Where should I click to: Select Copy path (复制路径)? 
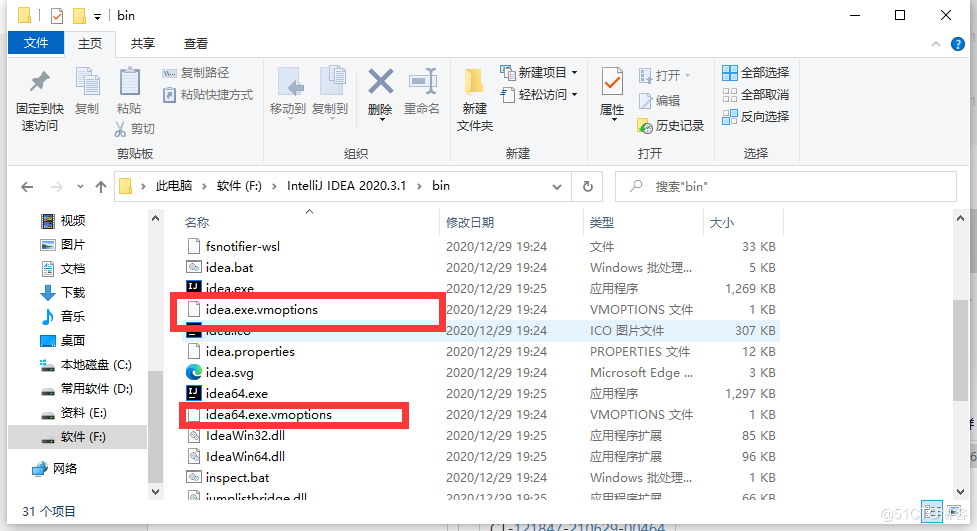click(x=196, y=73)
